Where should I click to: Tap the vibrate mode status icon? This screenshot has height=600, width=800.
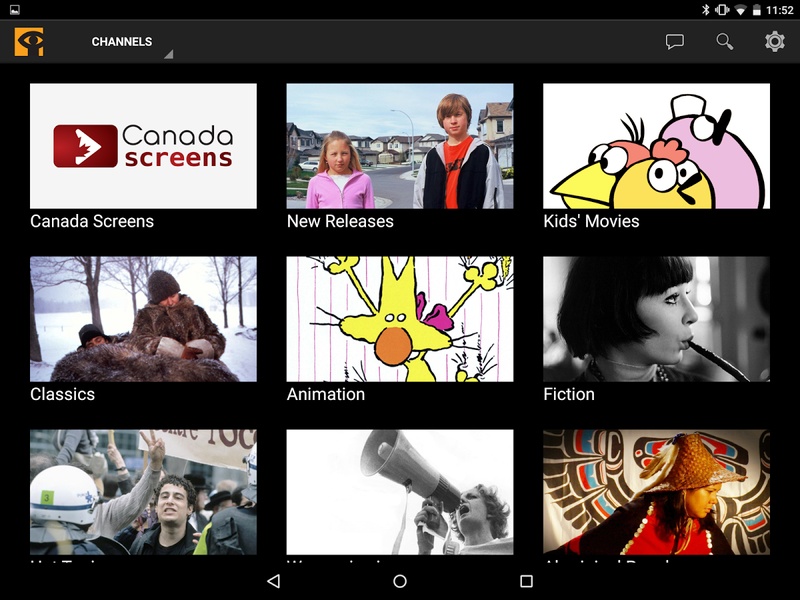click(722, 10)
